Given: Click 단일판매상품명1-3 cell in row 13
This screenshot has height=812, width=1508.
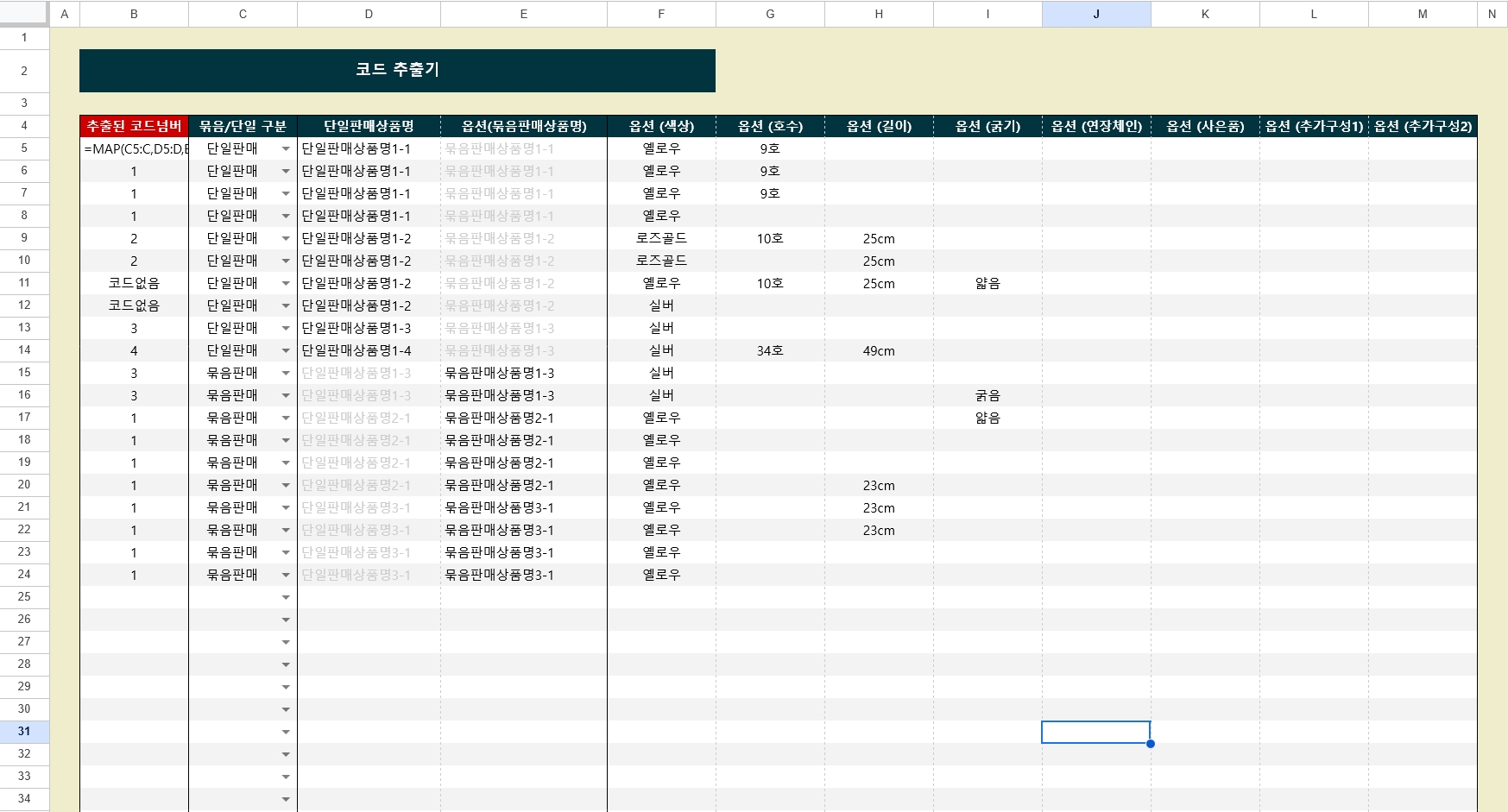Looking at the screenshot, I should pyautogui.click(x=369, y=328).
